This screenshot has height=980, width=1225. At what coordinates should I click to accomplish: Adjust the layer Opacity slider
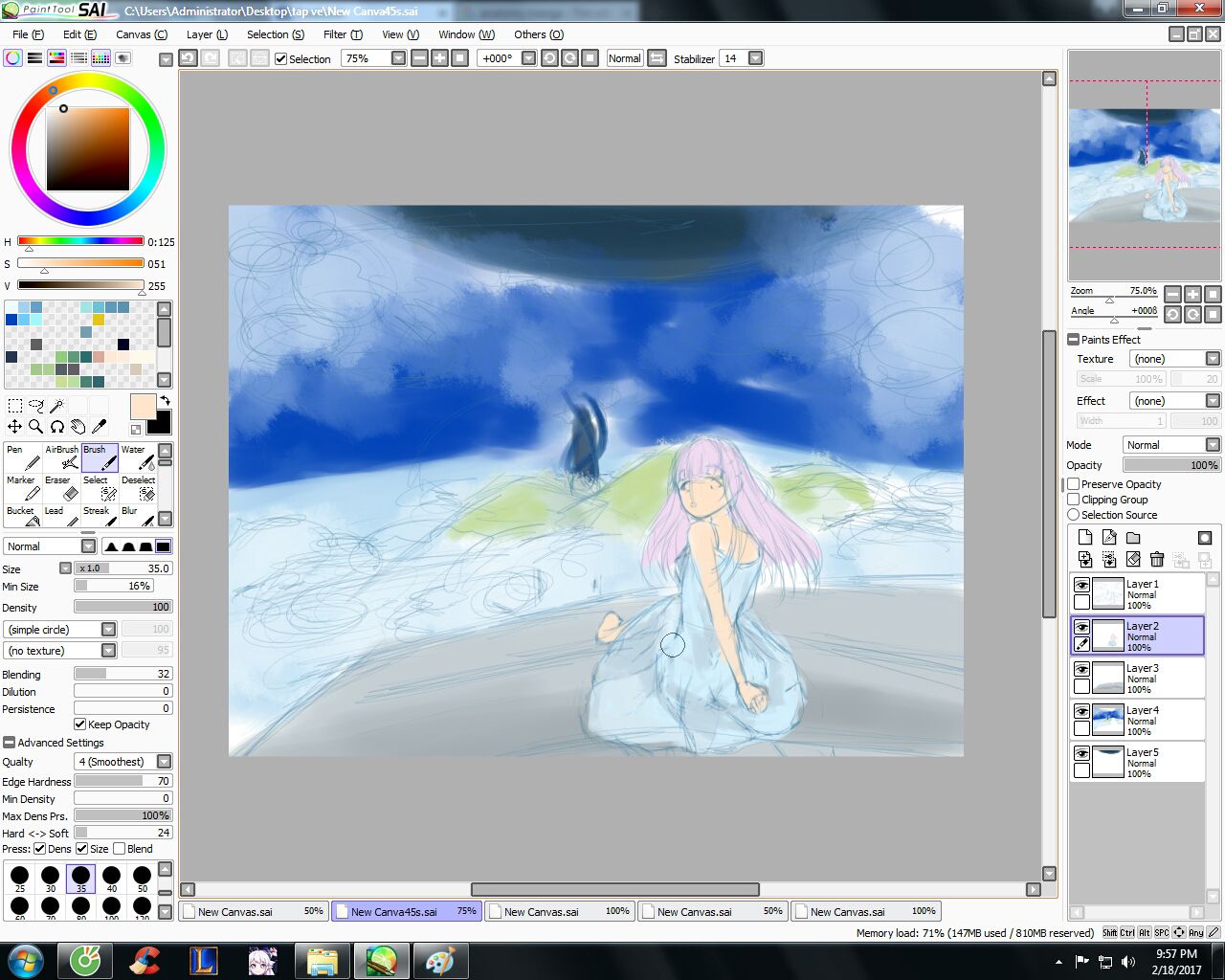(x=1171, y=465)
